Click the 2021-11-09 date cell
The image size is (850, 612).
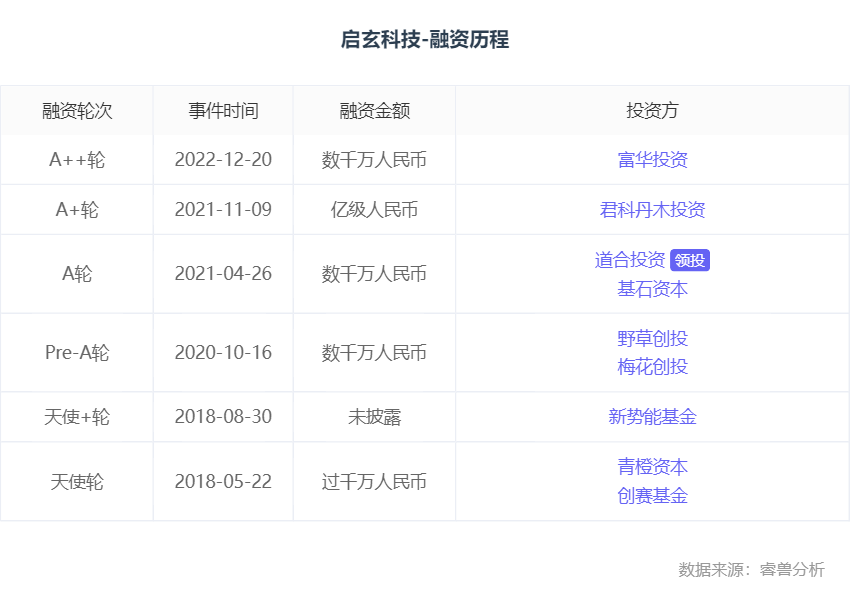coord(223,210)
